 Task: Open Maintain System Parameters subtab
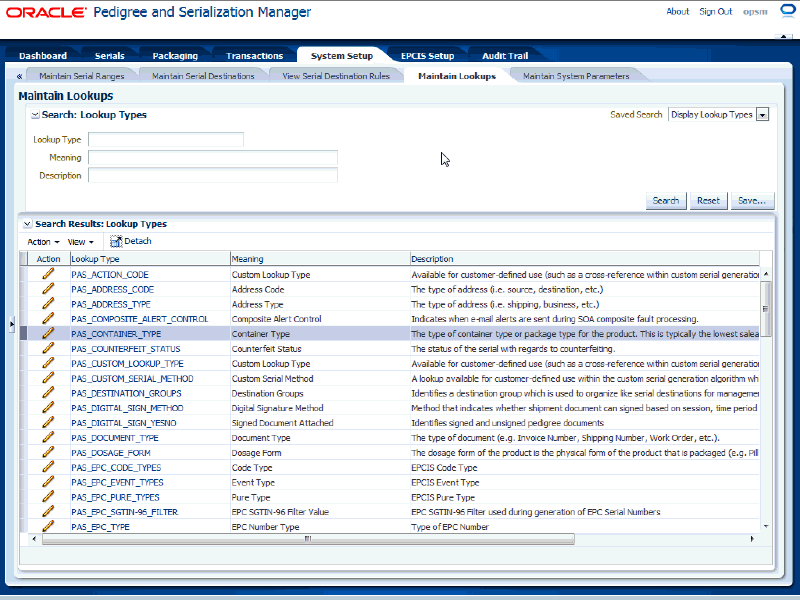click(576, 76)
